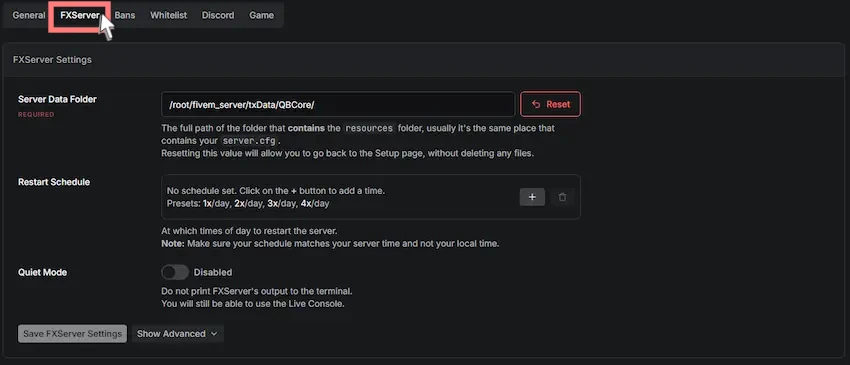
Task: Click Save FXServer Settings button
Action: [x=73, y=334]
